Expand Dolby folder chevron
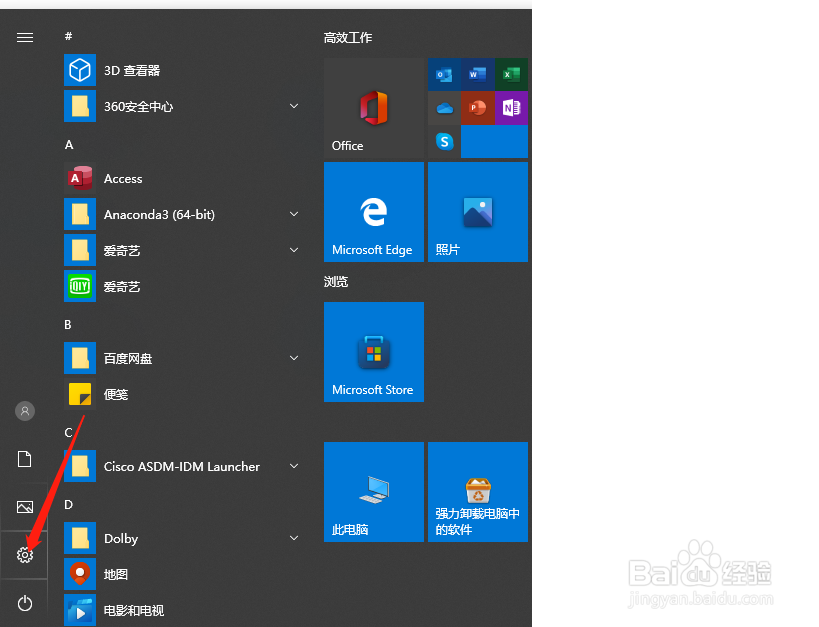The height and width of the screenshot is (627, 819). tap(294, 538)
